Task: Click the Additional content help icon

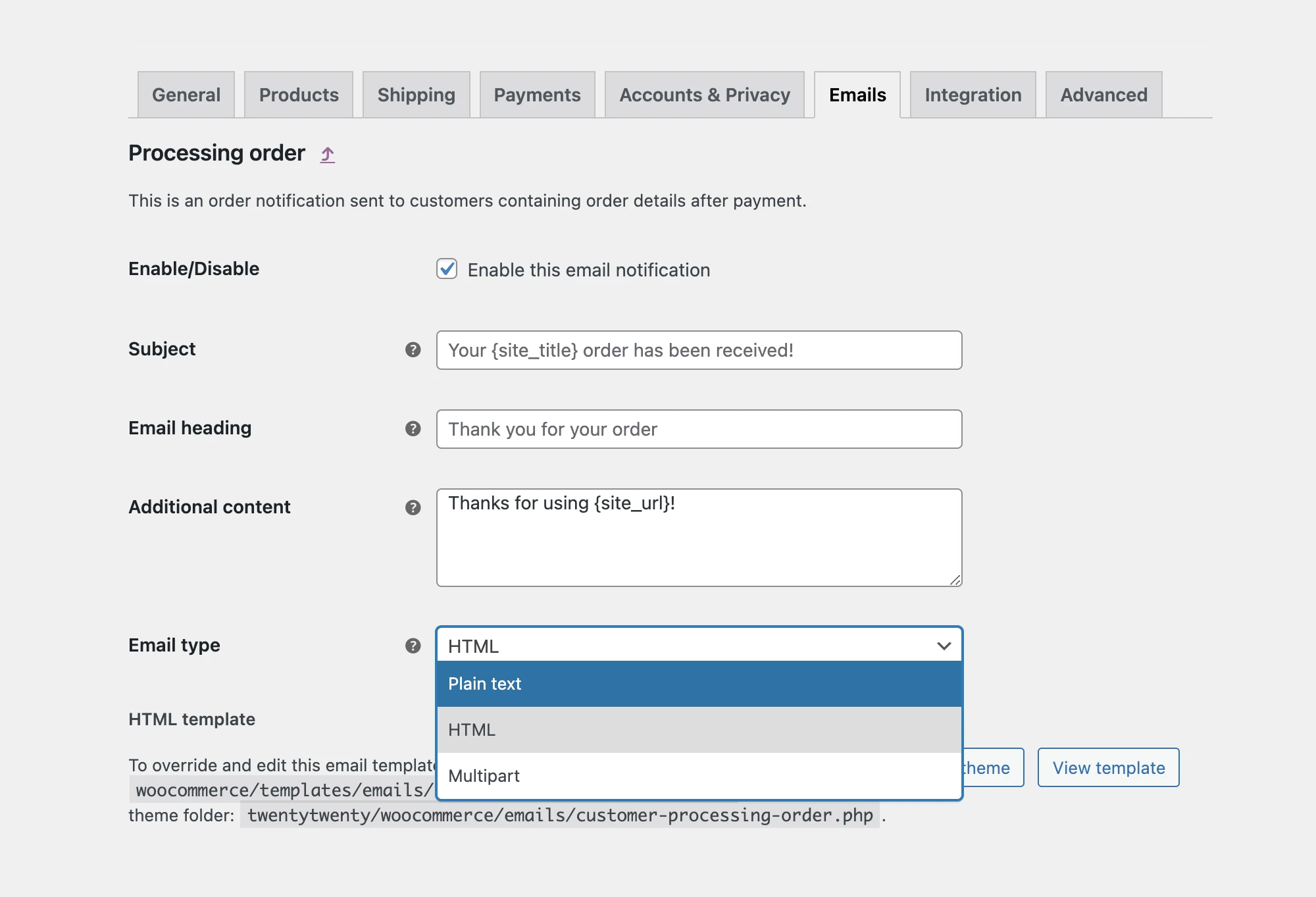Action: point(413,507)
